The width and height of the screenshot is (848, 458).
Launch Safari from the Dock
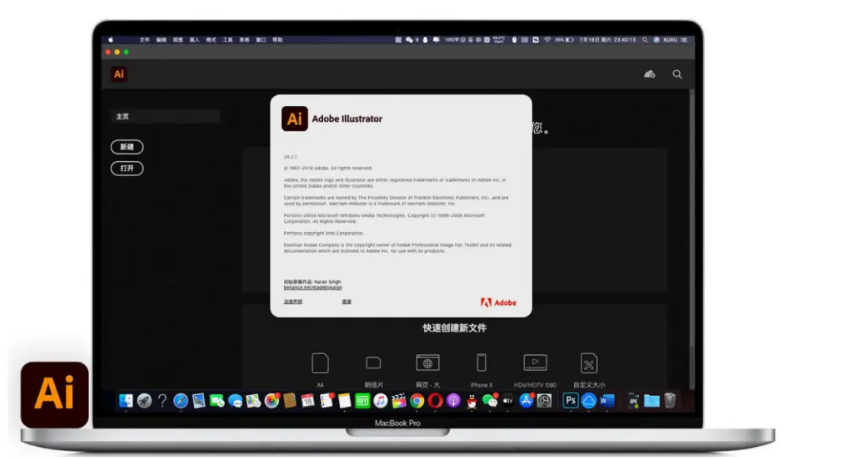(180, 401)
